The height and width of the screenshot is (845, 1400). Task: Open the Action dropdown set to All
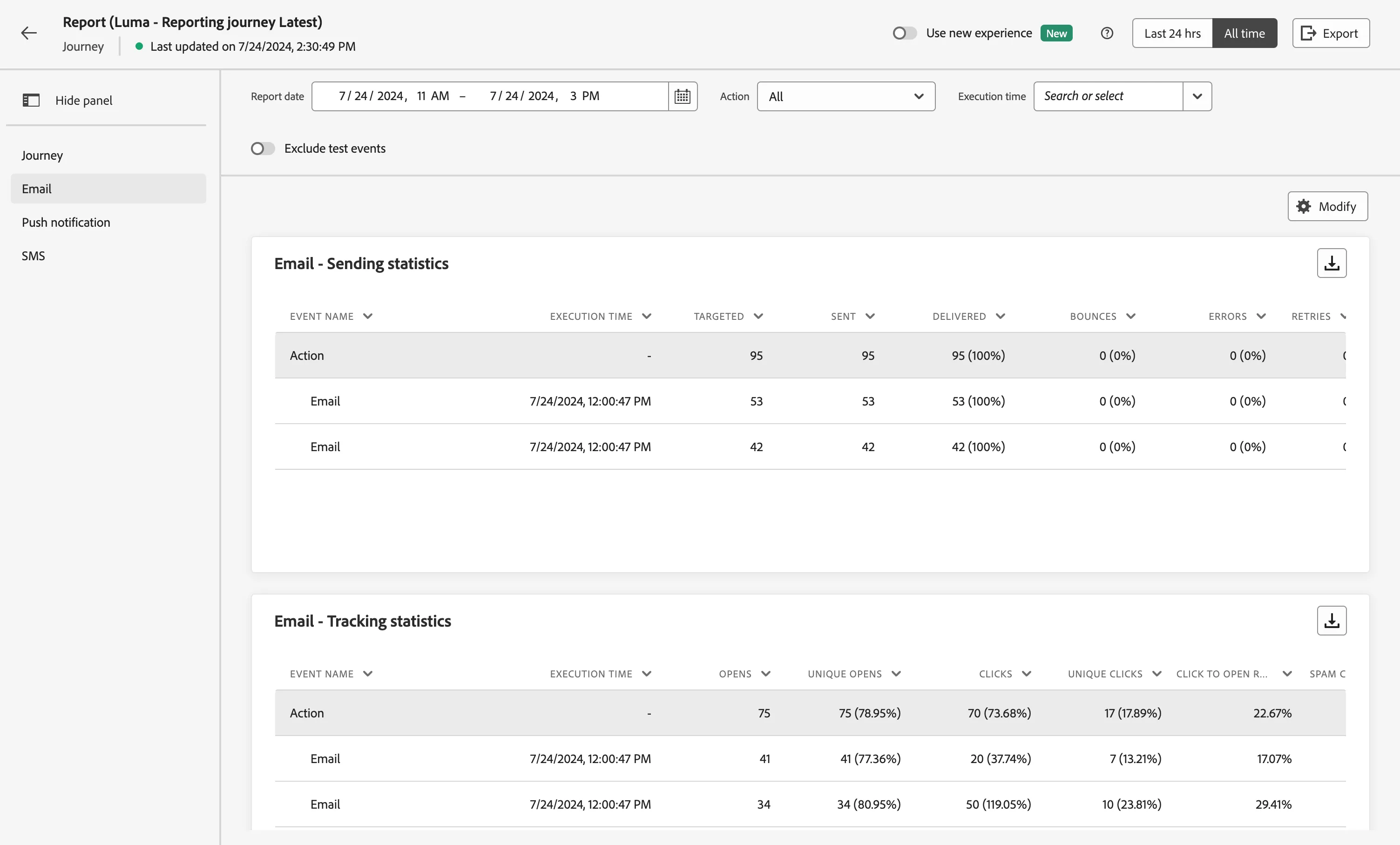click(x=846, y=96)
